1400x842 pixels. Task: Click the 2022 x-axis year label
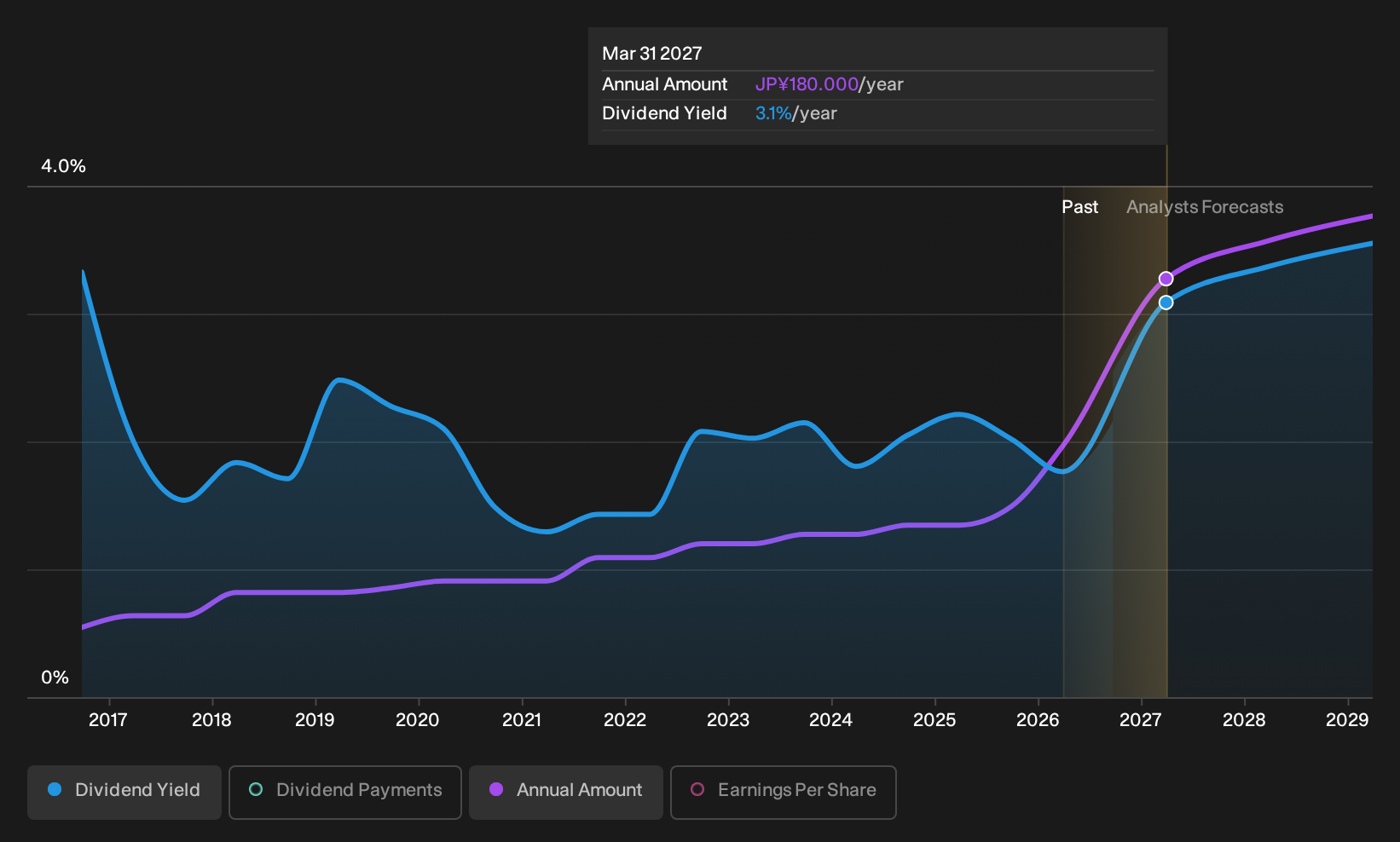[x=625, y=720]
